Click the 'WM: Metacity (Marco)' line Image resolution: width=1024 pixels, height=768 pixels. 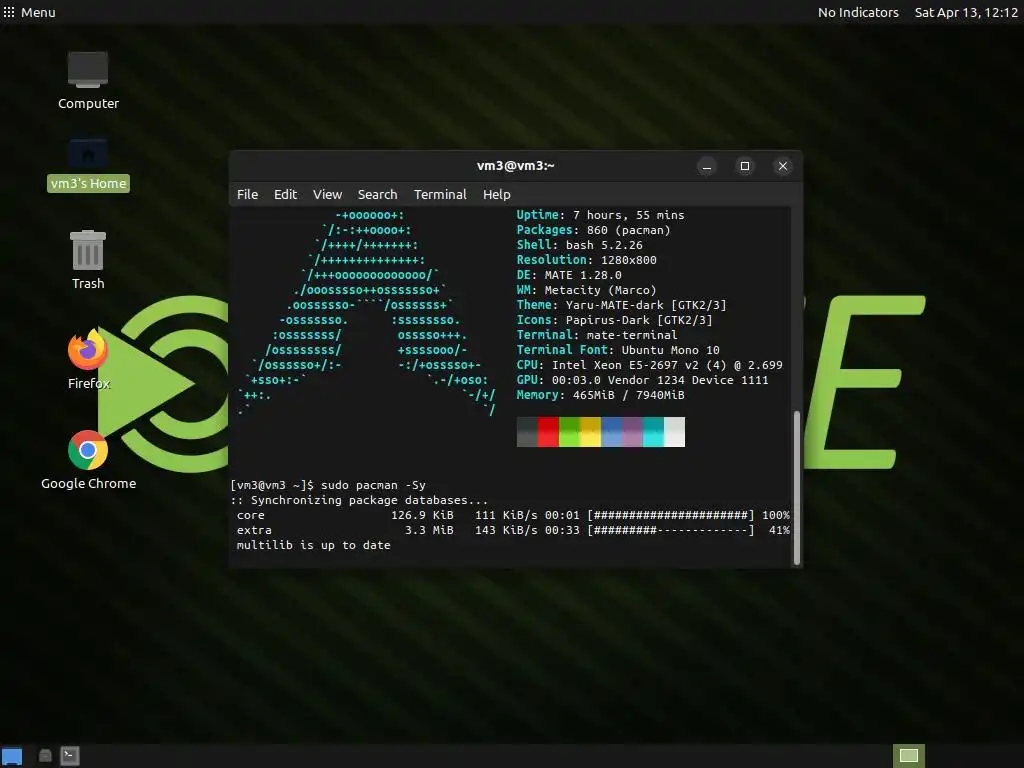586,290
